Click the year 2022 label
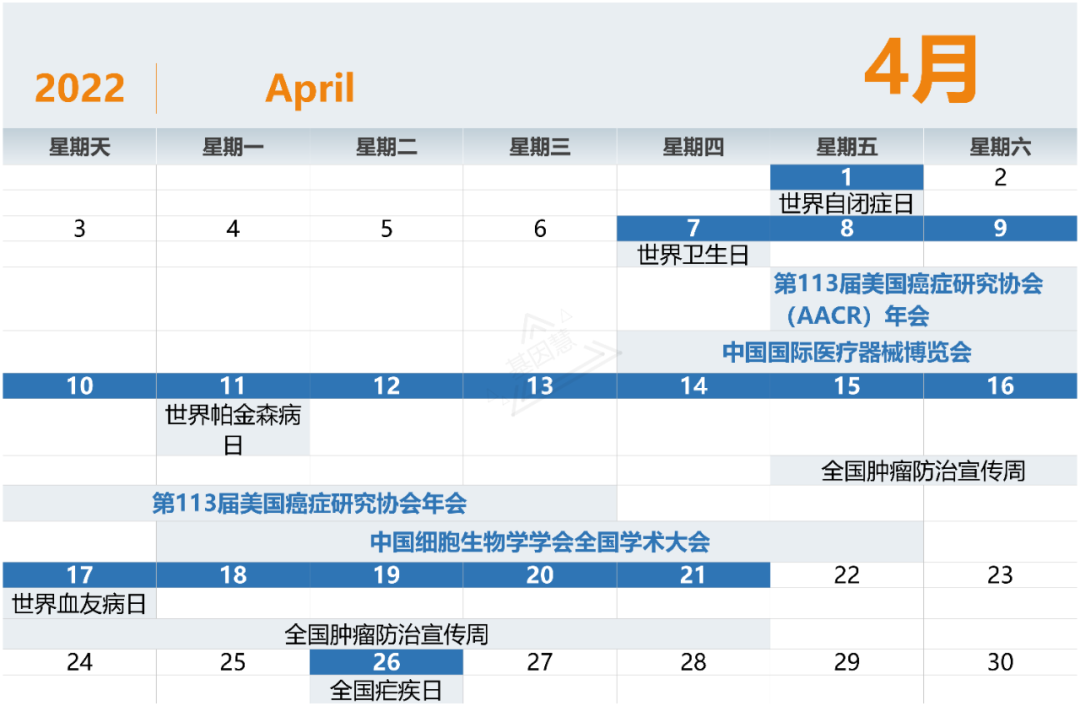 [79, 88]
